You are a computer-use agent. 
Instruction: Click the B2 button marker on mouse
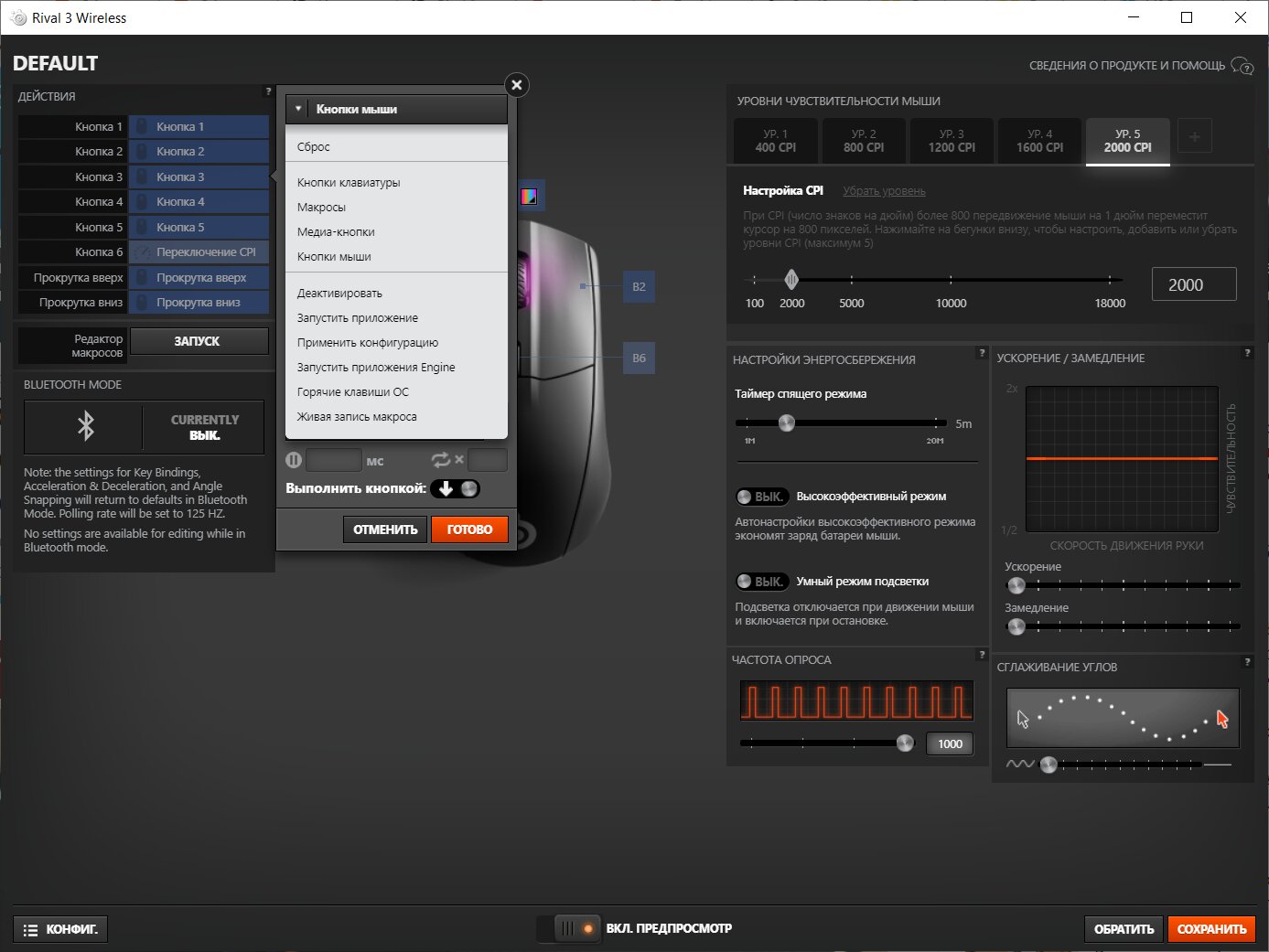pyautogui.click(x=639, y=286)
